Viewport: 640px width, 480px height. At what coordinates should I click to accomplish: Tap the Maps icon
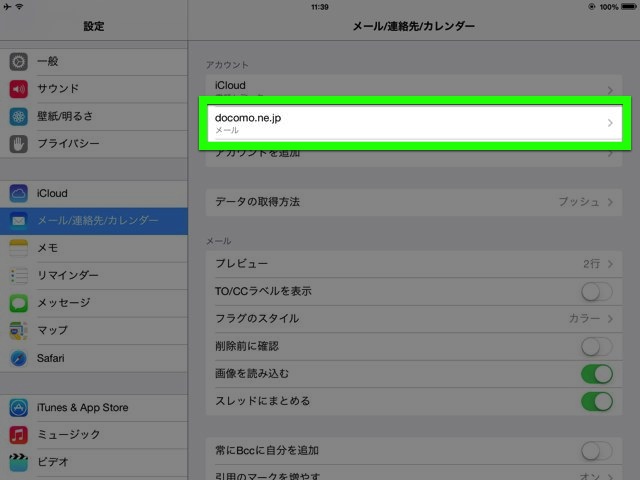pyautogui.click(x=18, y=330)
